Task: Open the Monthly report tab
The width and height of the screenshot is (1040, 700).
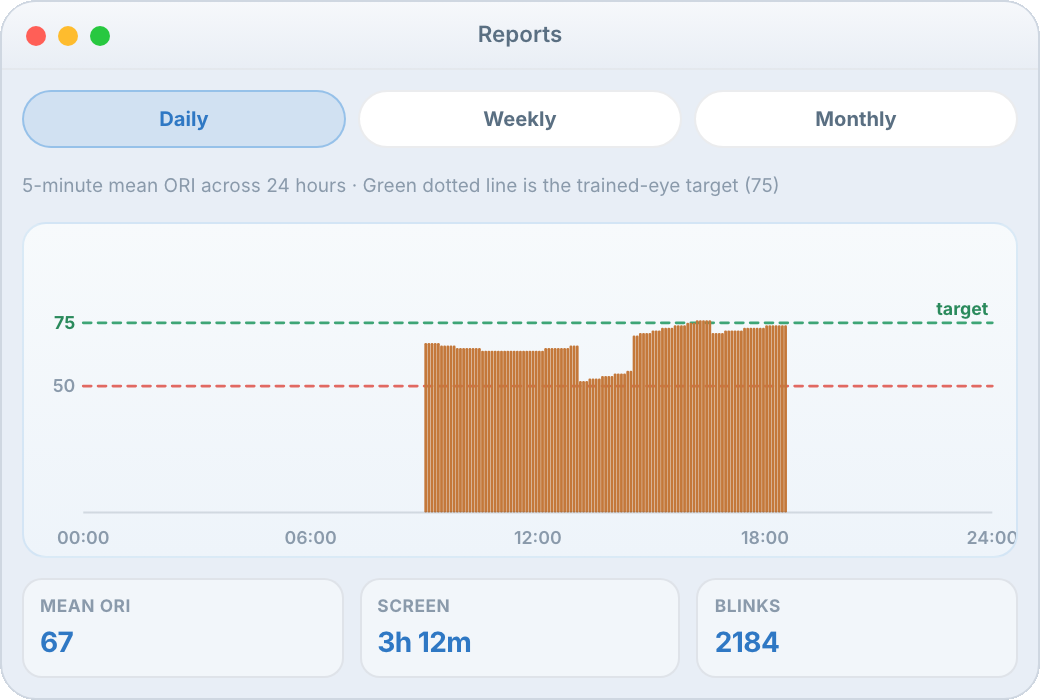Action: coord(856,119)
